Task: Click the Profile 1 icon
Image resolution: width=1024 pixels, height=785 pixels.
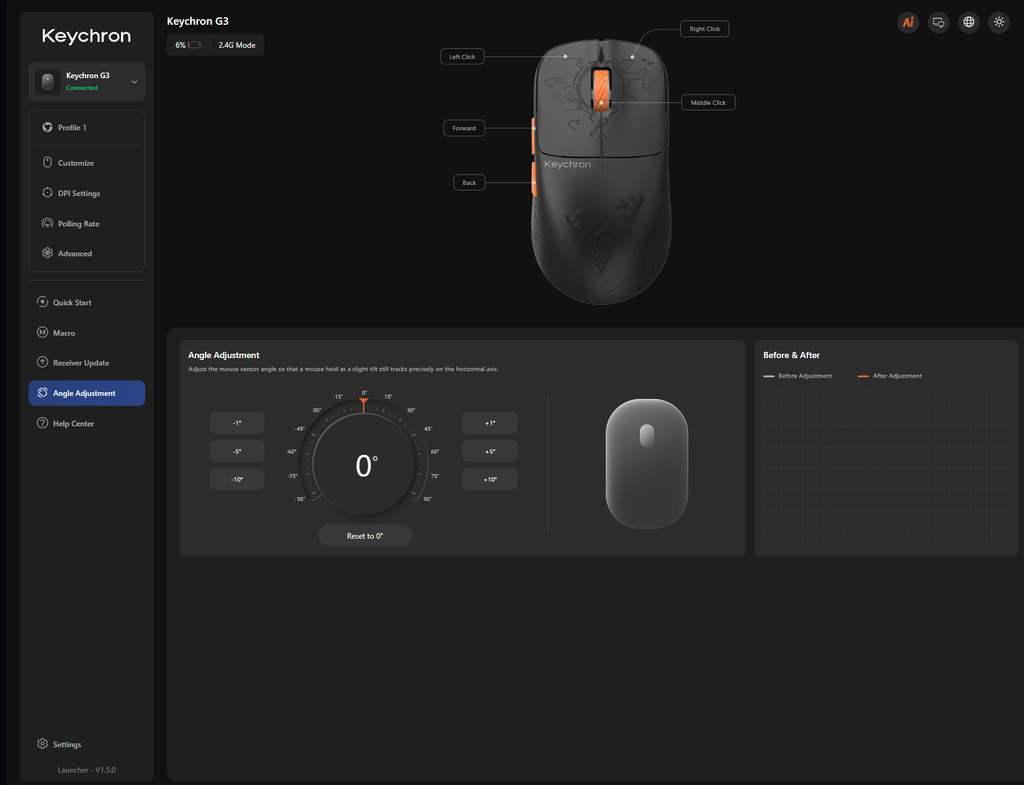Action: pyautogui.click(x=47, y=127)
